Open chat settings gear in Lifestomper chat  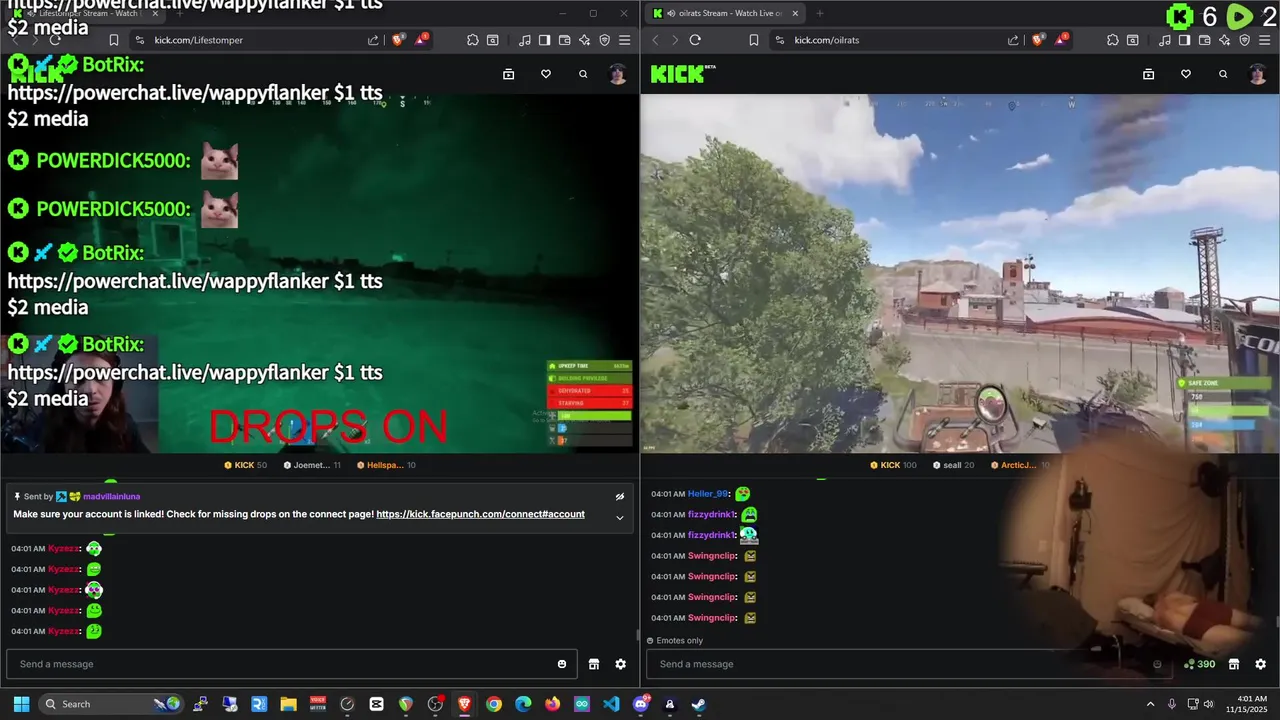click(621, 664)
